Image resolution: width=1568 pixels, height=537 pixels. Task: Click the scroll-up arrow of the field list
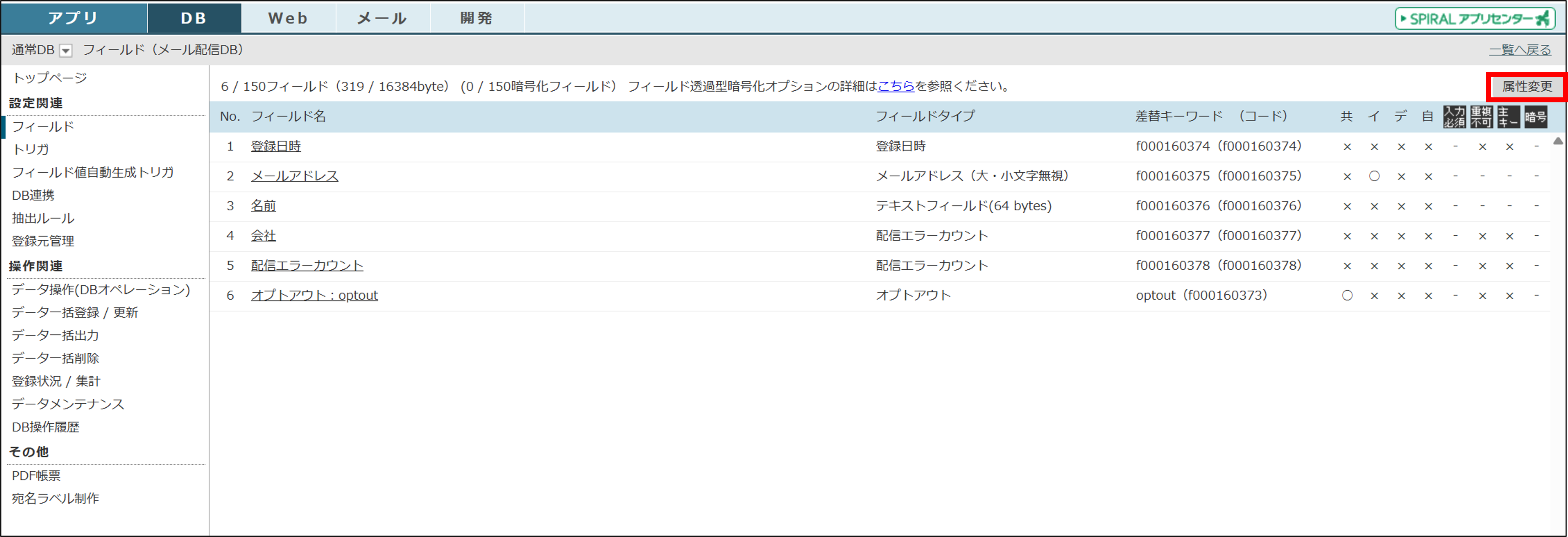coord(1558,141)
